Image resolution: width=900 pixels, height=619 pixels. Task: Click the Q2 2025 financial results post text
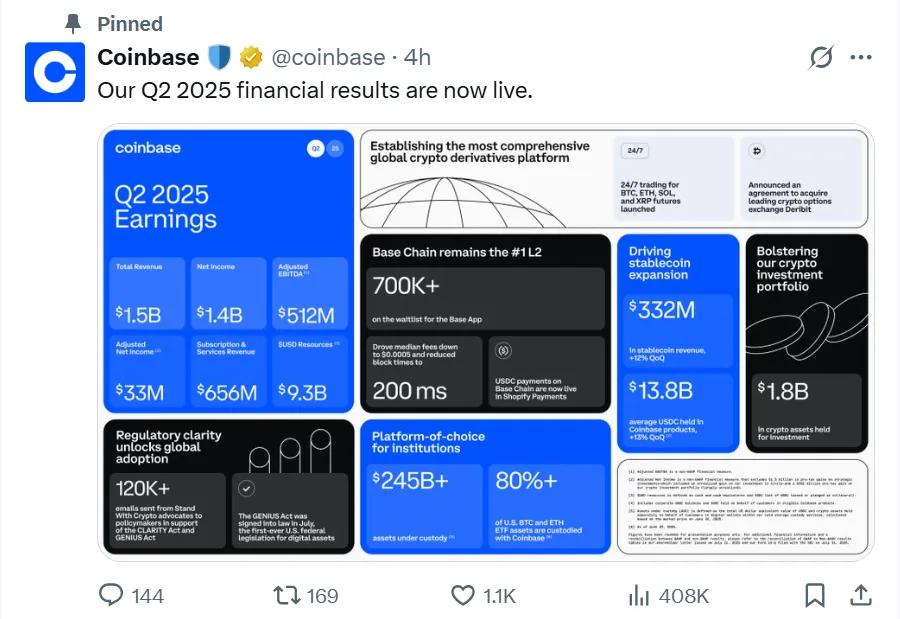coord(314,90)
